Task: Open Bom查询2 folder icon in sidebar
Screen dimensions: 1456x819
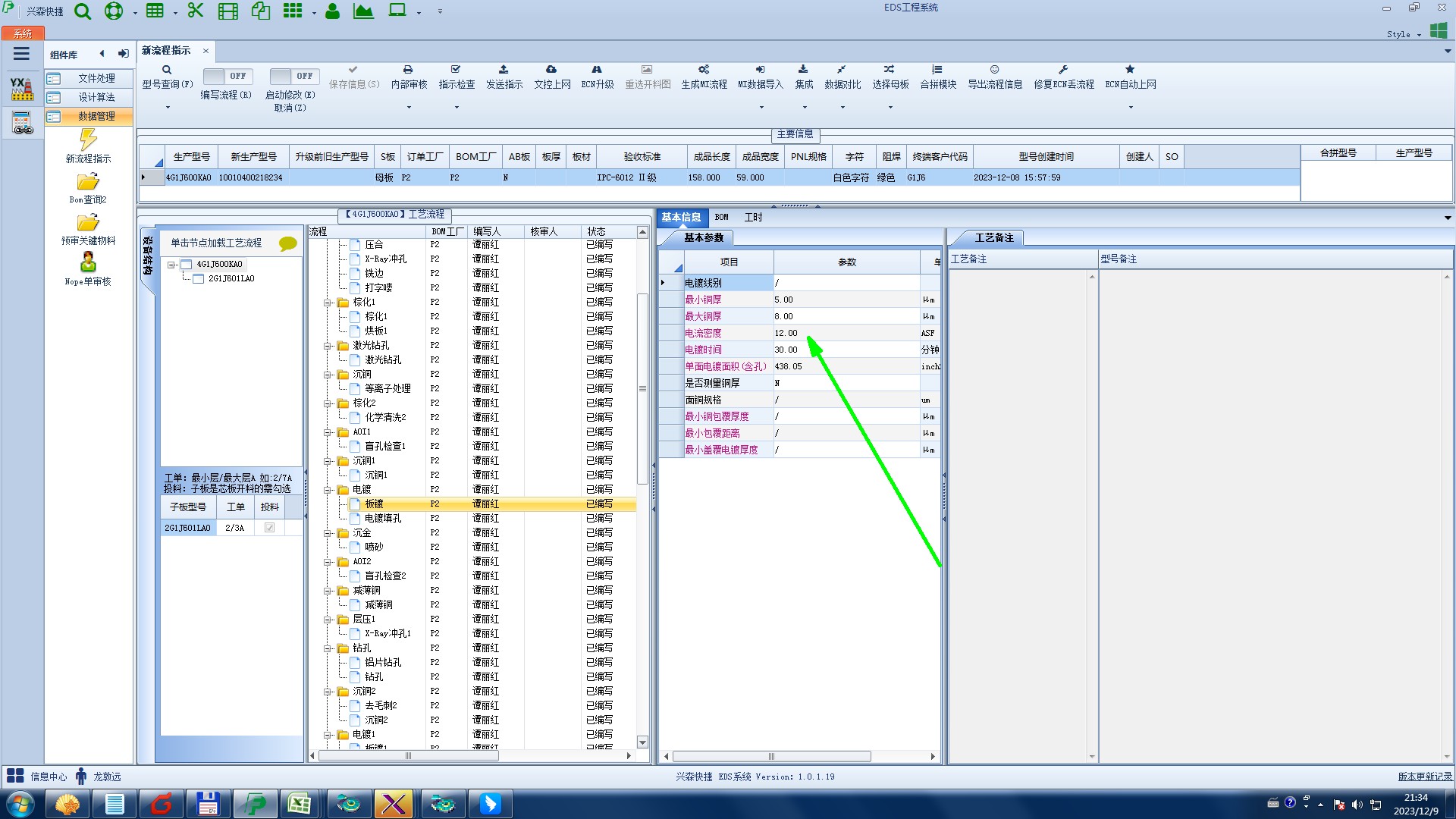Action: [88, 182]
